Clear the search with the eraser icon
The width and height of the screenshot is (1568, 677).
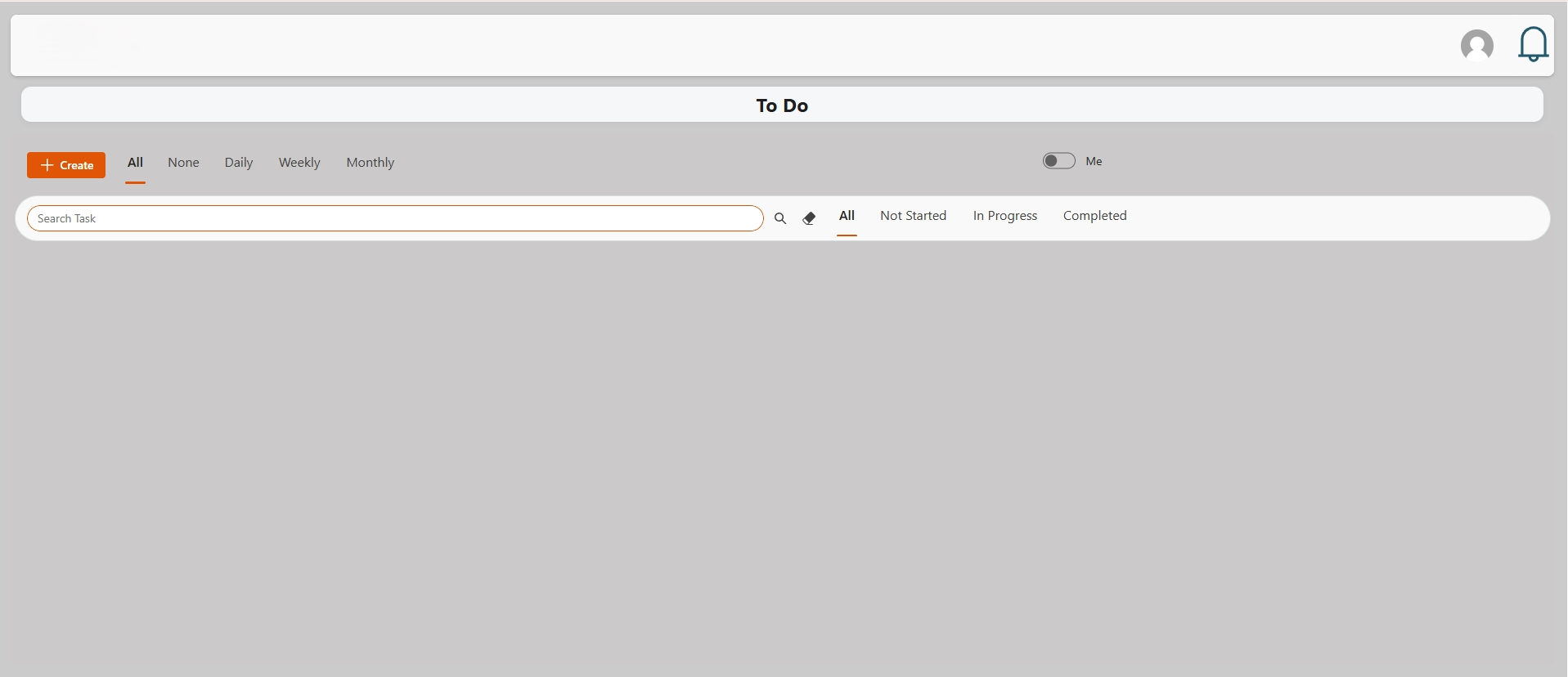pyautogui.click(x=809, y=218)
